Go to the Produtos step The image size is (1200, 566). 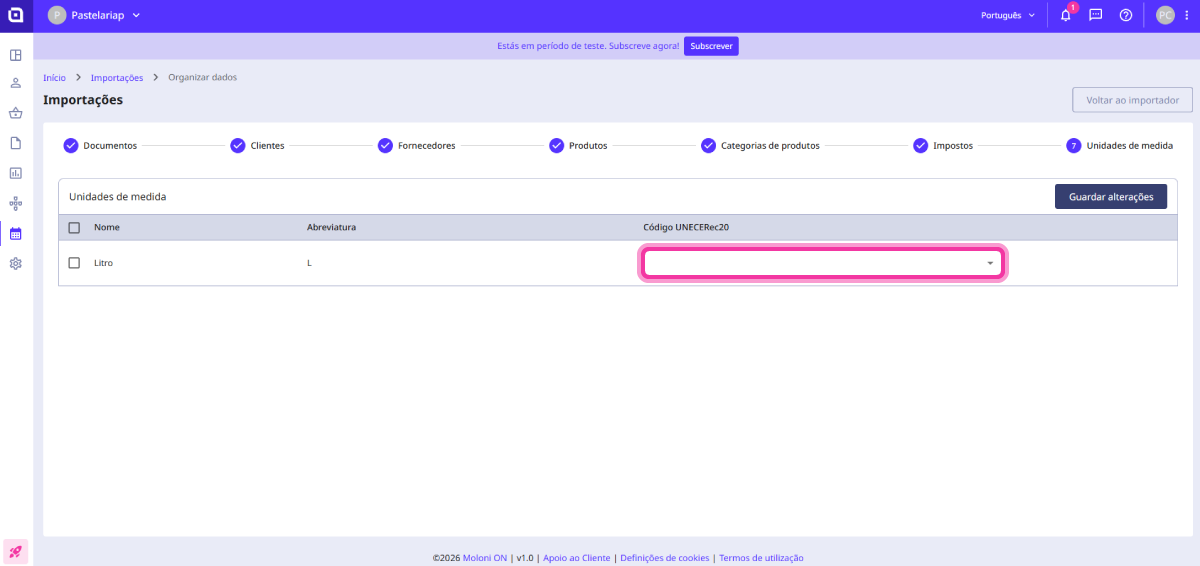(x=578, y=146)
